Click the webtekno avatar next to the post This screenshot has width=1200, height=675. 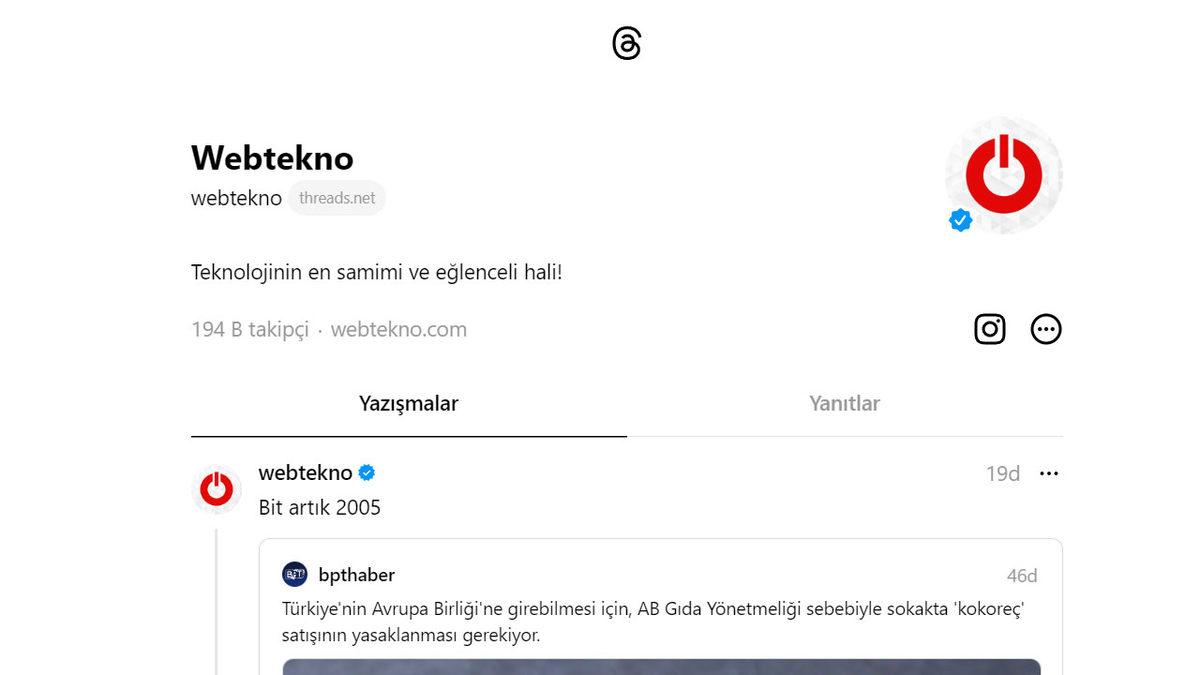pos(216,490)
